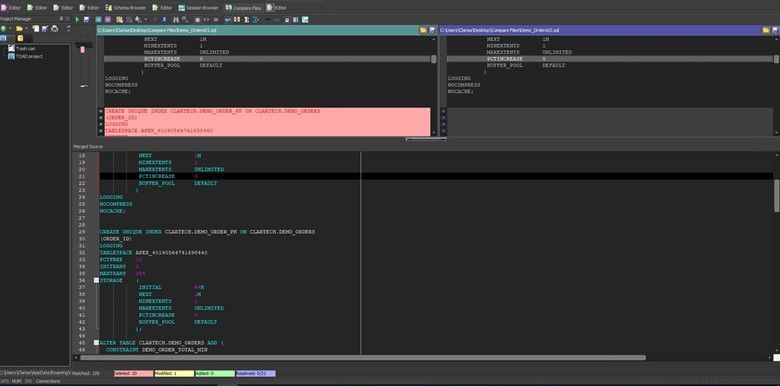This screenshot has width=780, height=386.
Task: Switch to the Schema Browser tab
Action: click(126, 8)
